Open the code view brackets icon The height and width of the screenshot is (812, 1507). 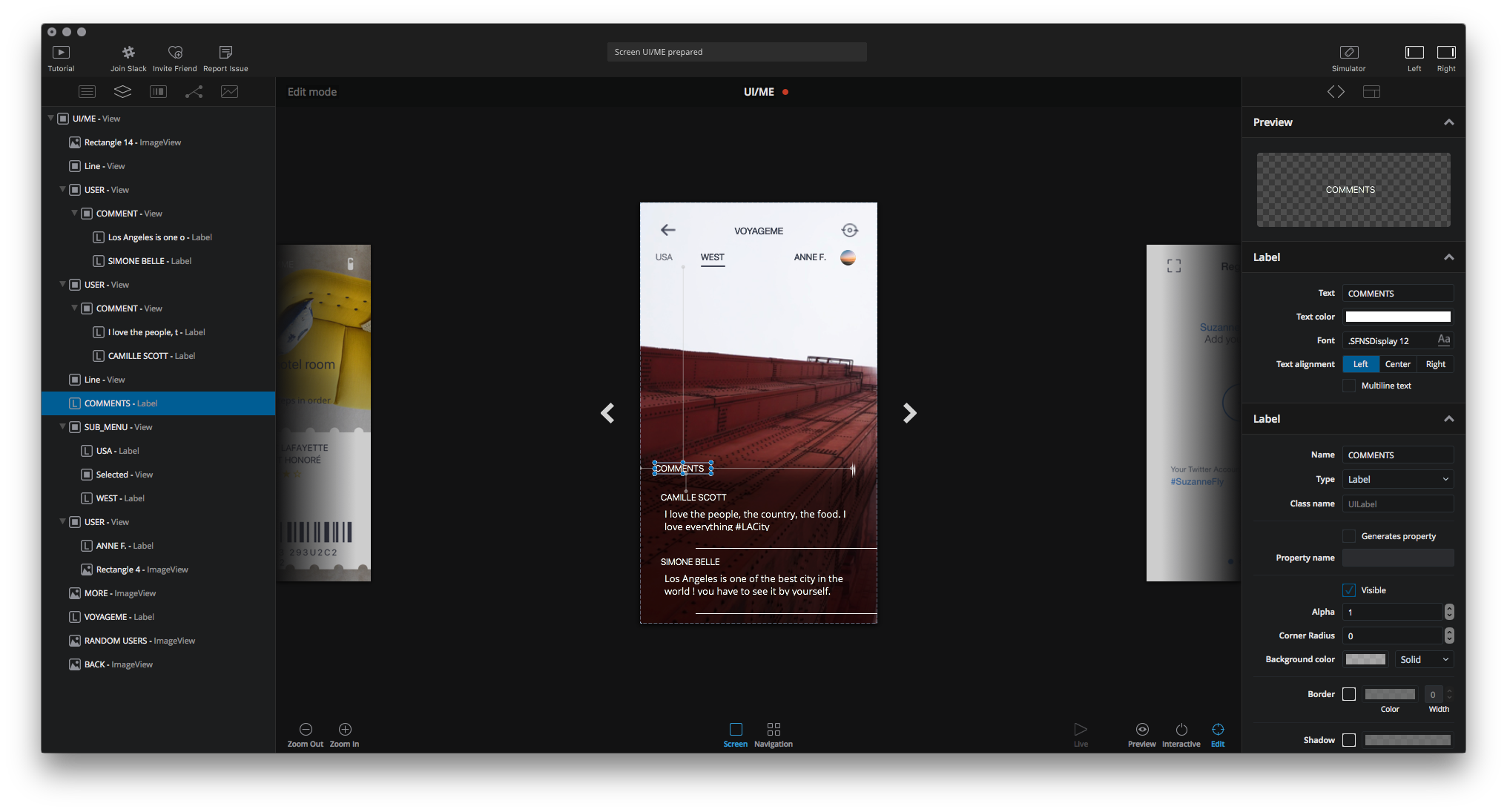1336,91
